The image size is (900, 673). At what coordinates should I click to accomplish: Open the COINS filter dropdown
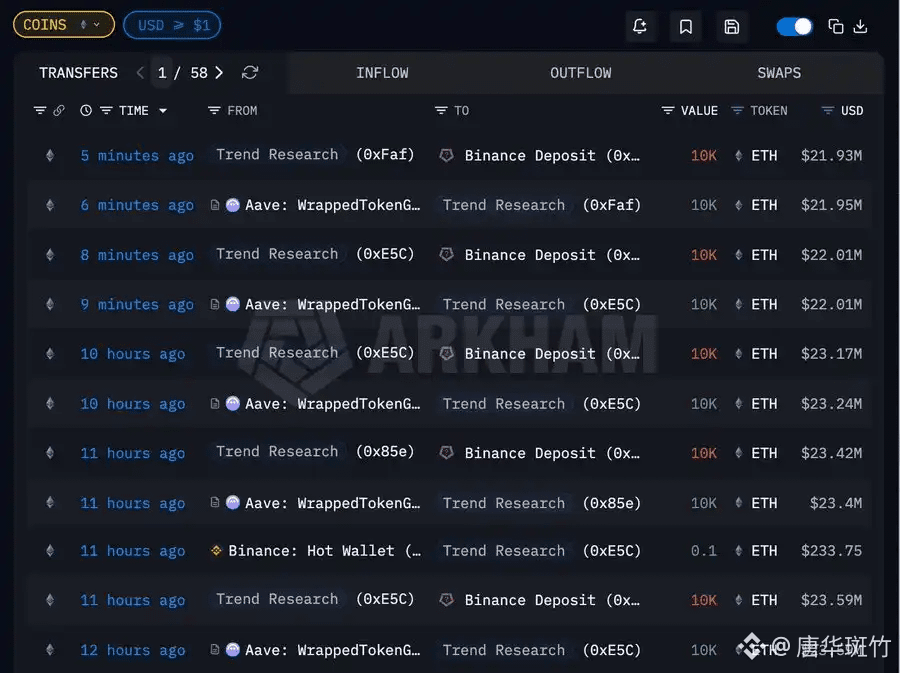[63, 25]
